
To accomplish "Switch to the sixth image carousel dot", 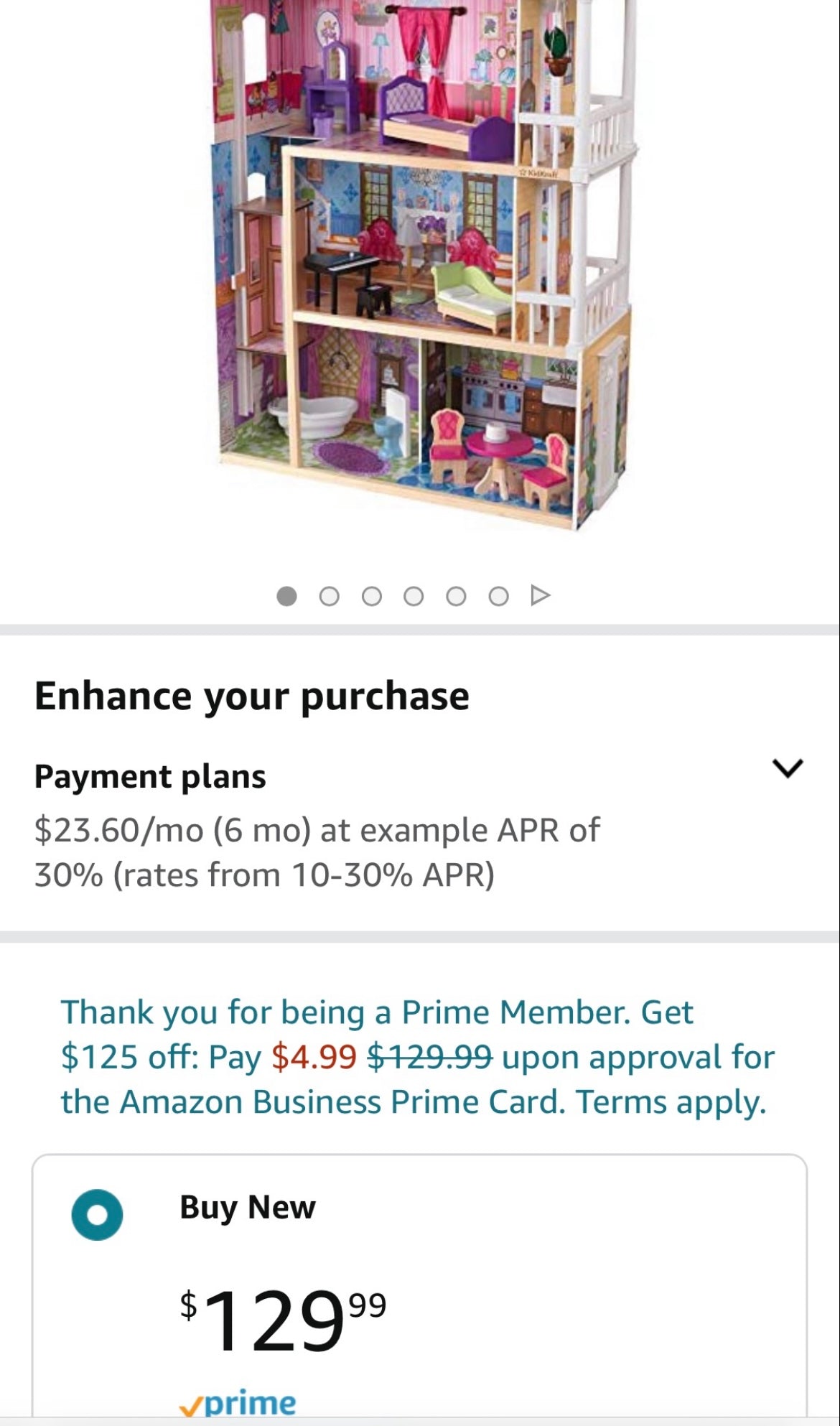I will [498, 597].
